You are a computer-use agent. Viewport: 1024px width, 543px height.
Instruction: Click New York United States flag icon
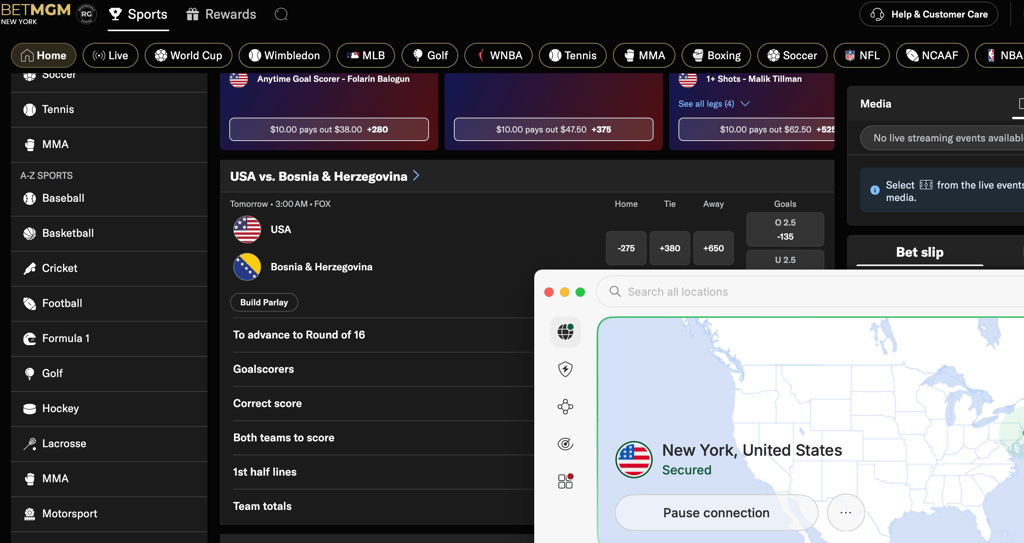tap(633, 459)
